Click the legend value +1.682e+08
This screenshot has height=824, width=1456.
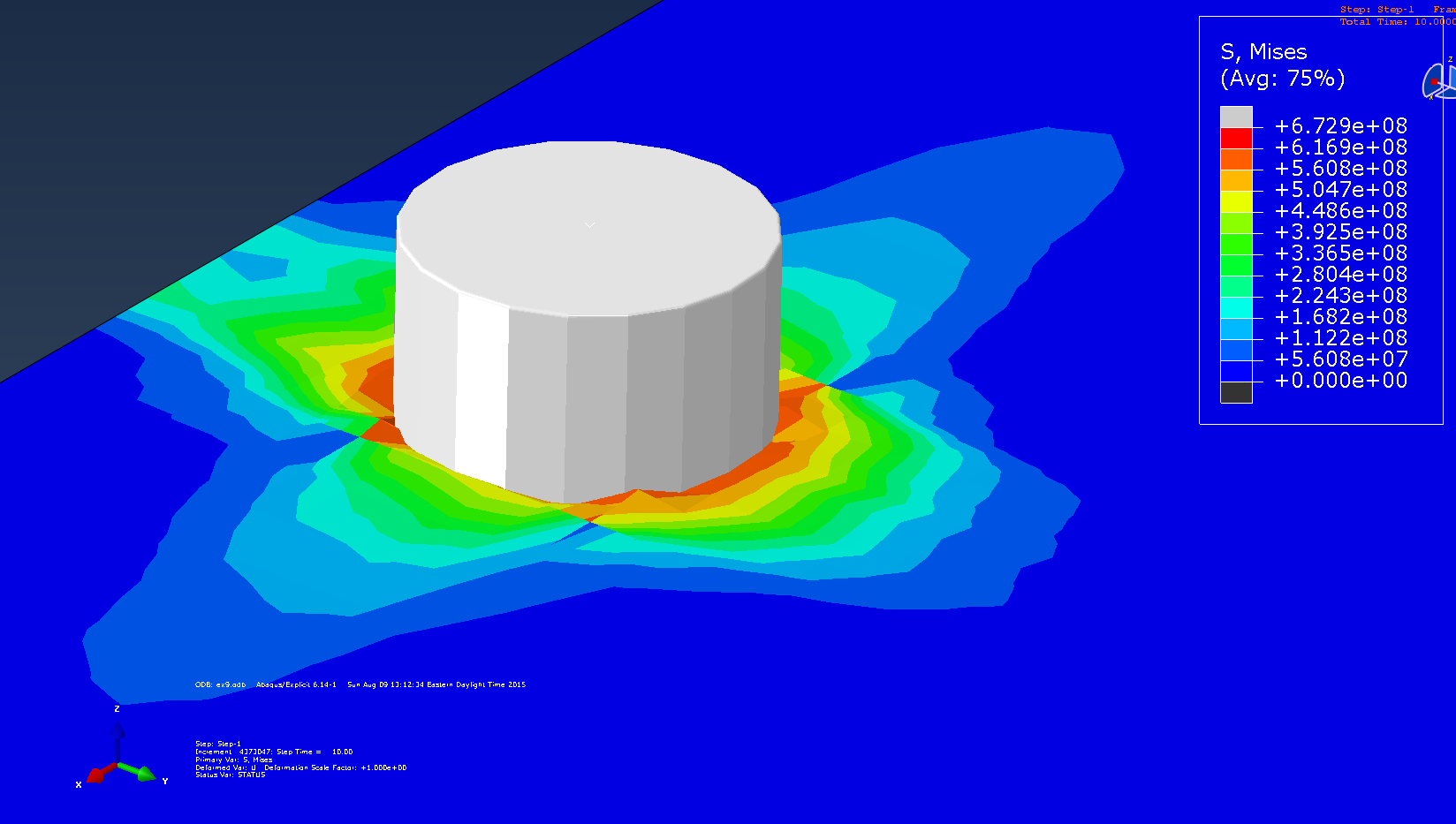(1341, 317)
